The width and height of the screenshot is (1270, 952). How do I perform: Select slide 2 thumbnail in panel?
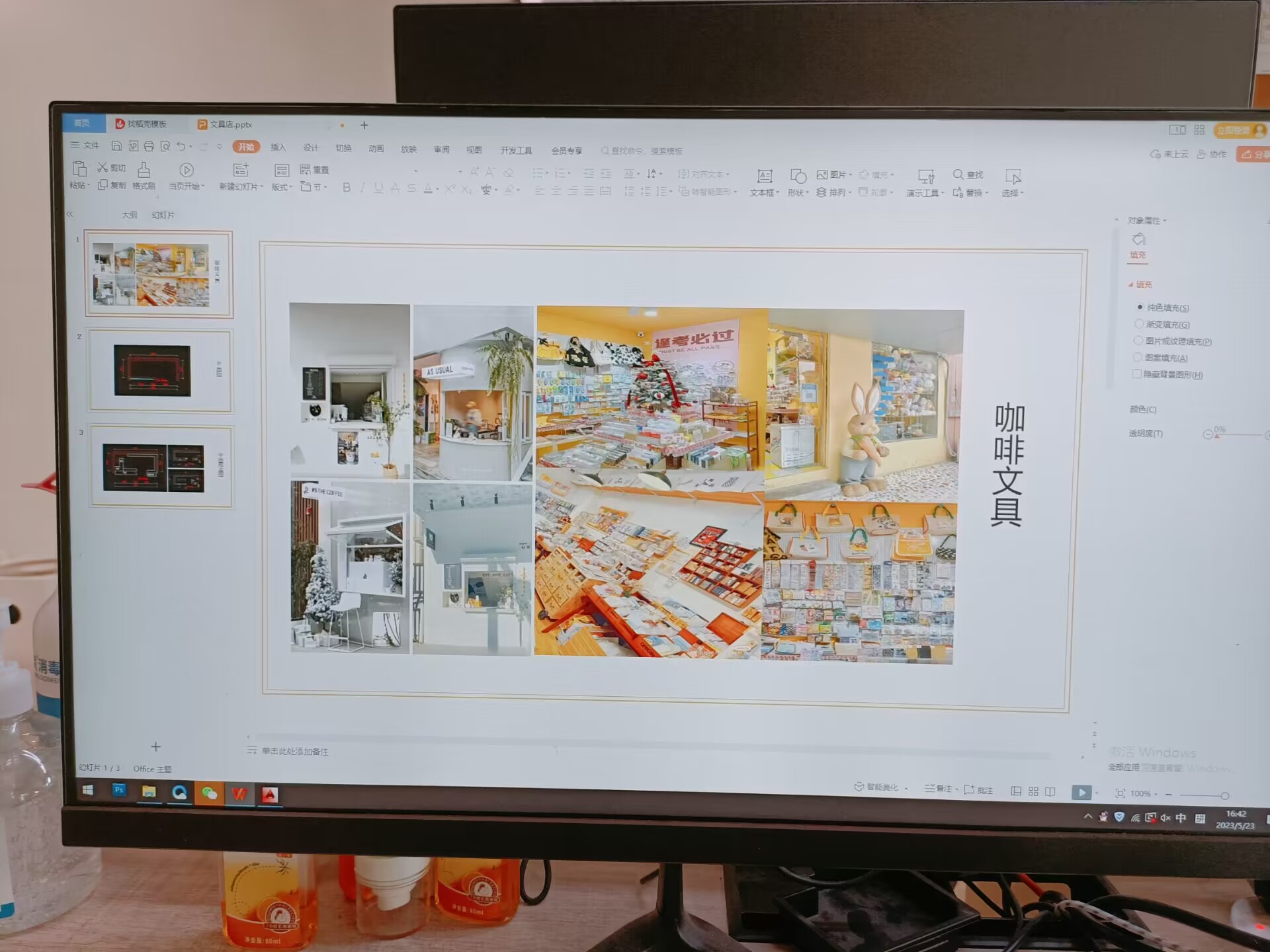[159, 370]
